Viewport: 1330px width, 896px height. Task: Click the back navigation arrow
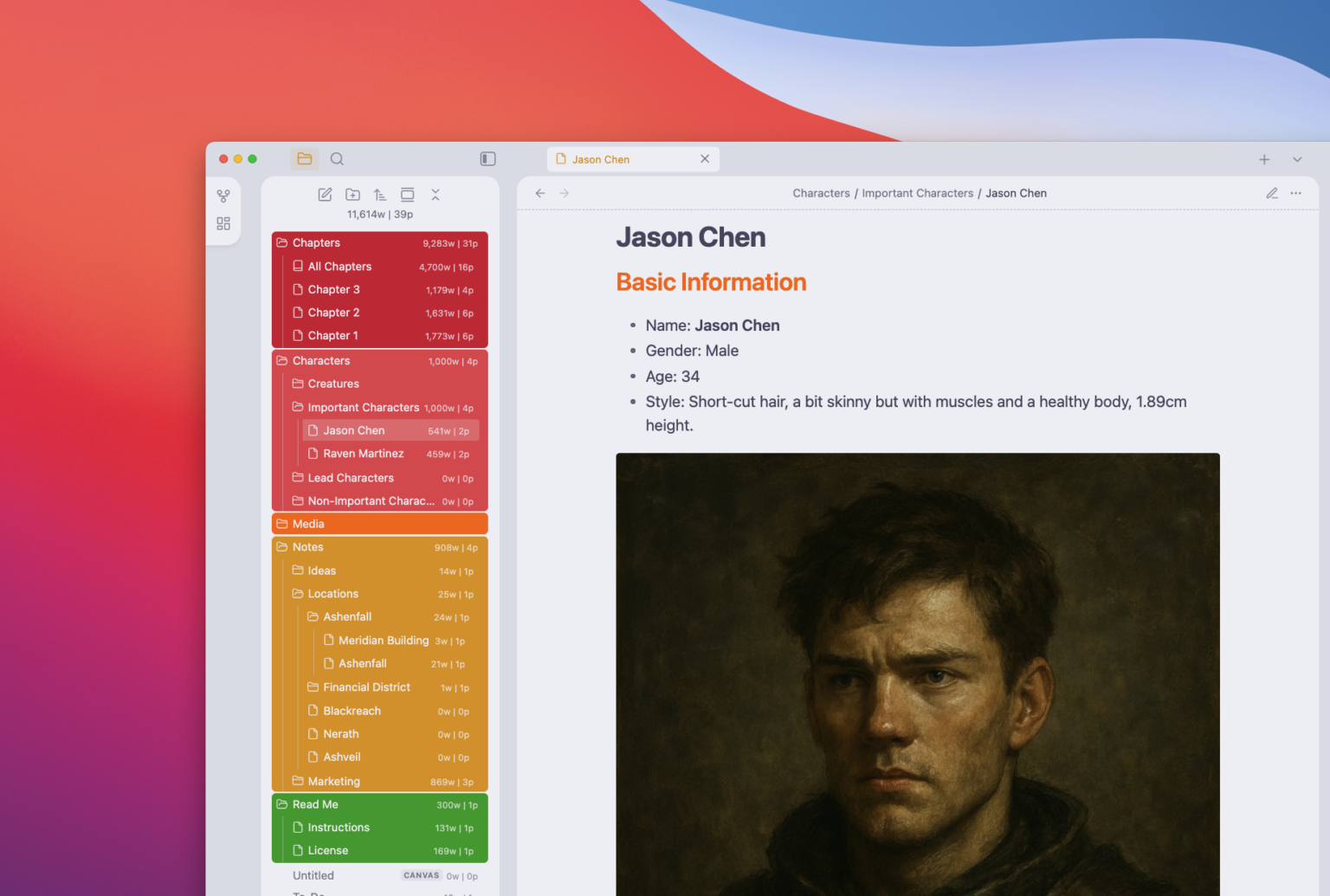540,193
